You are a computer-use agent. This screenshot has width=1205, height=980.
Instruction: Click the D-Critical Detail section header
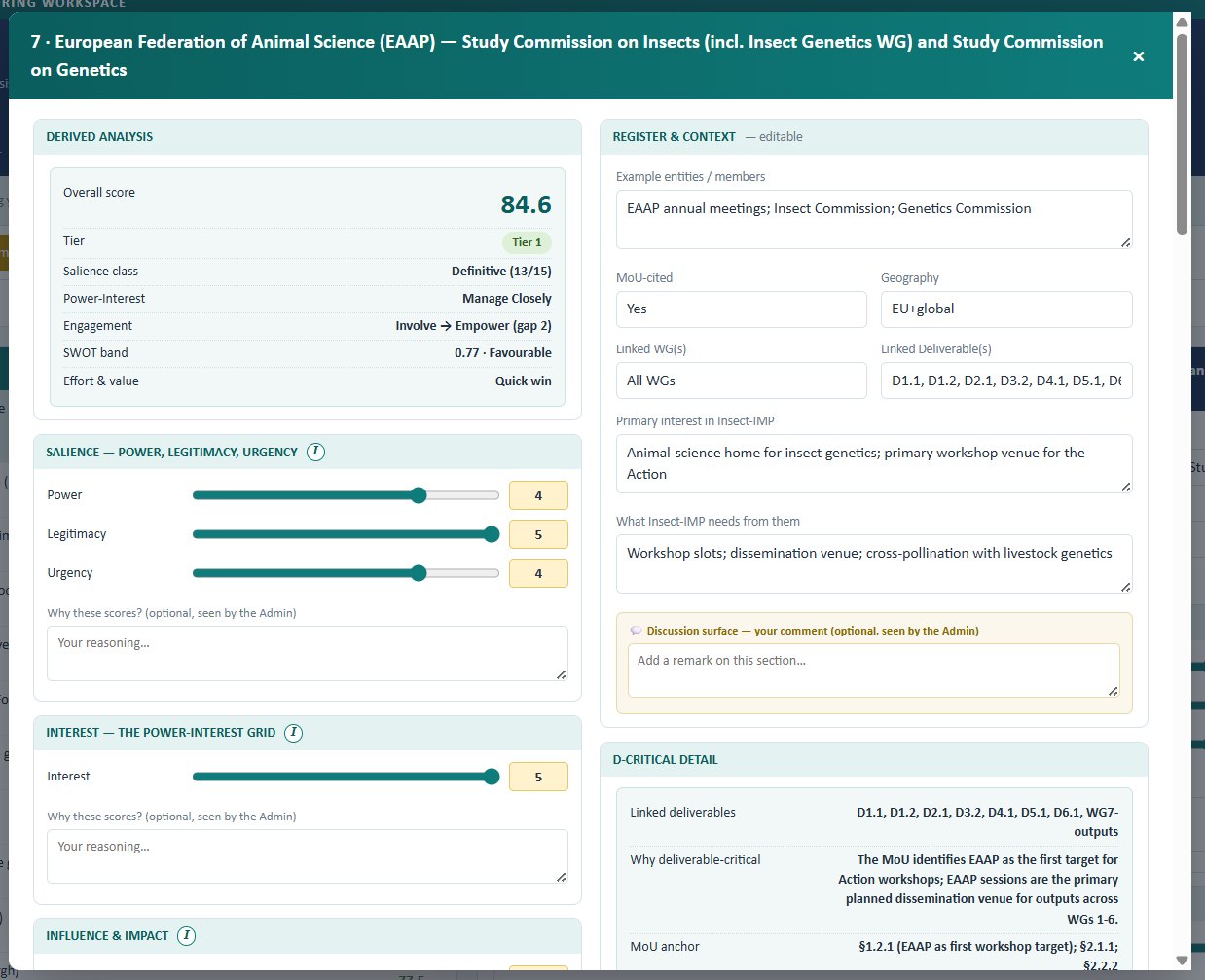tap(874, 760)
